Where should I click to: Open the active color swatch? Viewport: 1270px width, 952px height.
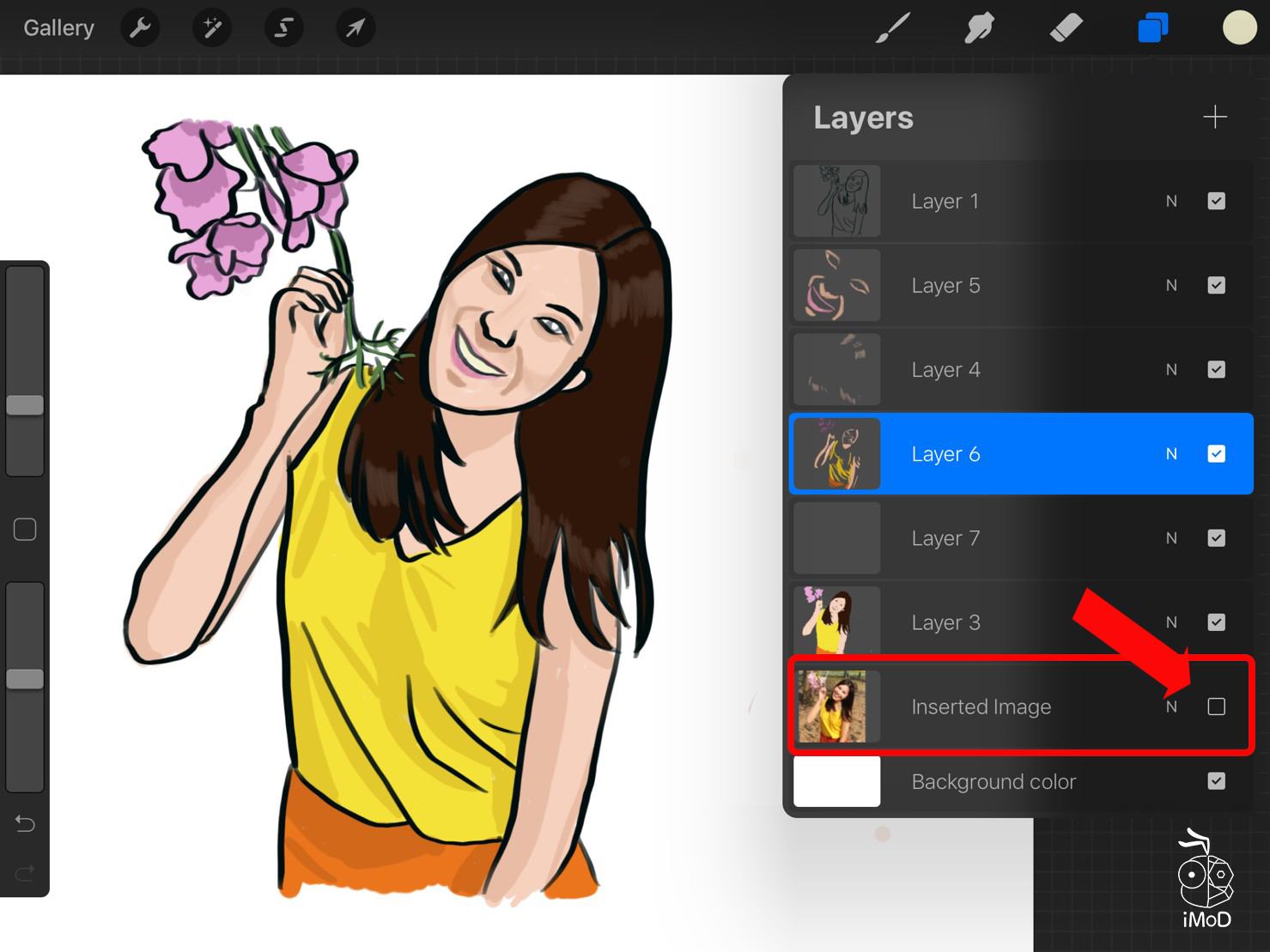1239,28
